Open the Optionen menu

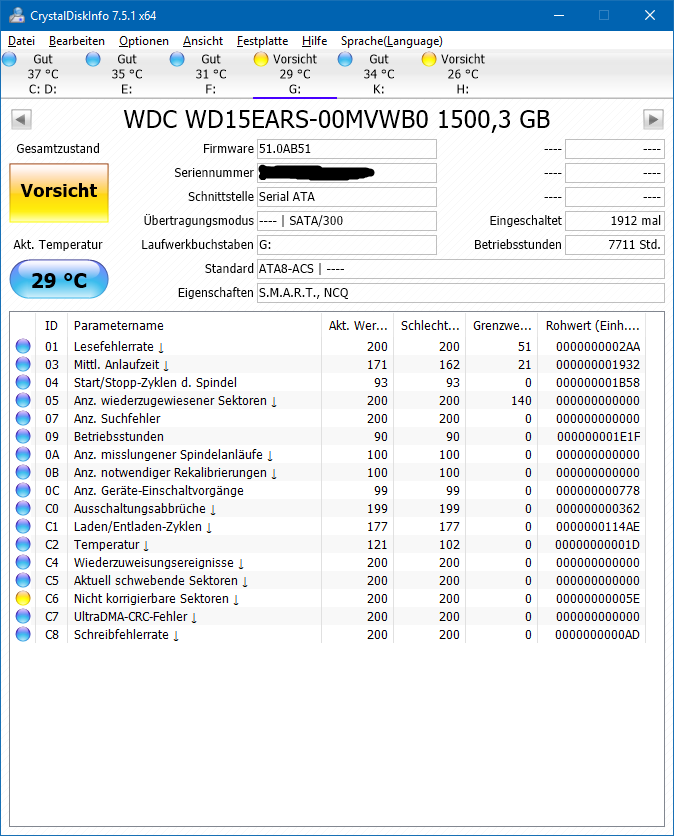coord(144,41)
